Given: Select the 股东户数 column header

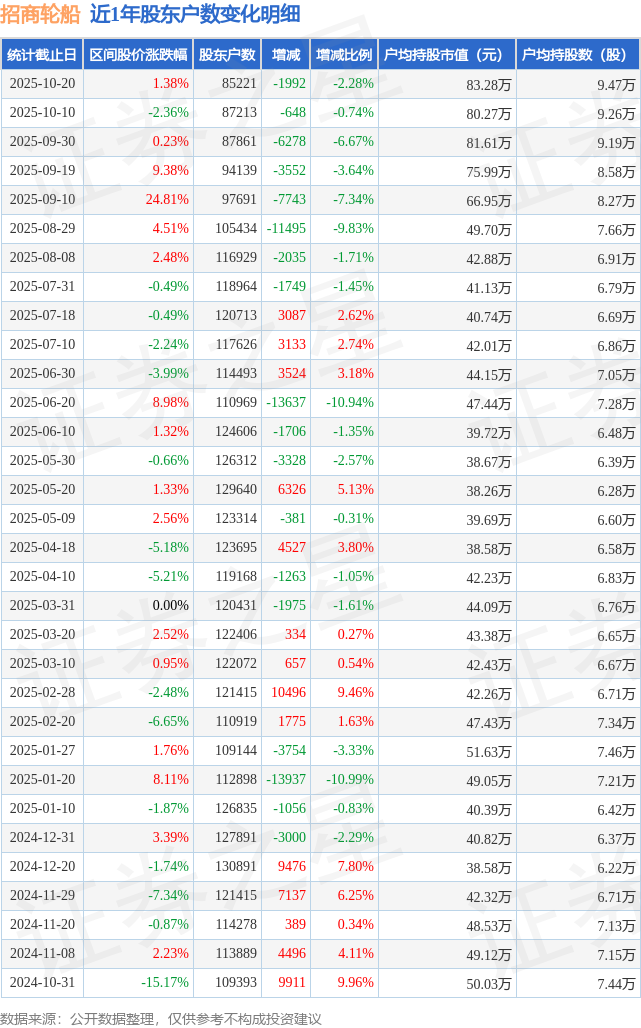Looking at the screenshot, I should [x=227, y=55].
